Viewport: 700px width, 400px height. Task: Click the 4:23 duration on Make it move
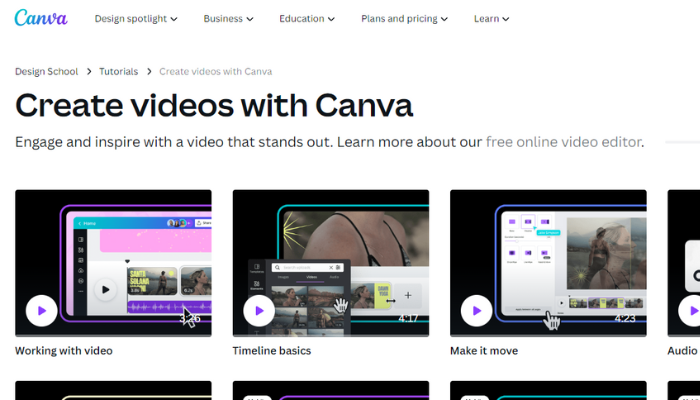coord(625,318)
